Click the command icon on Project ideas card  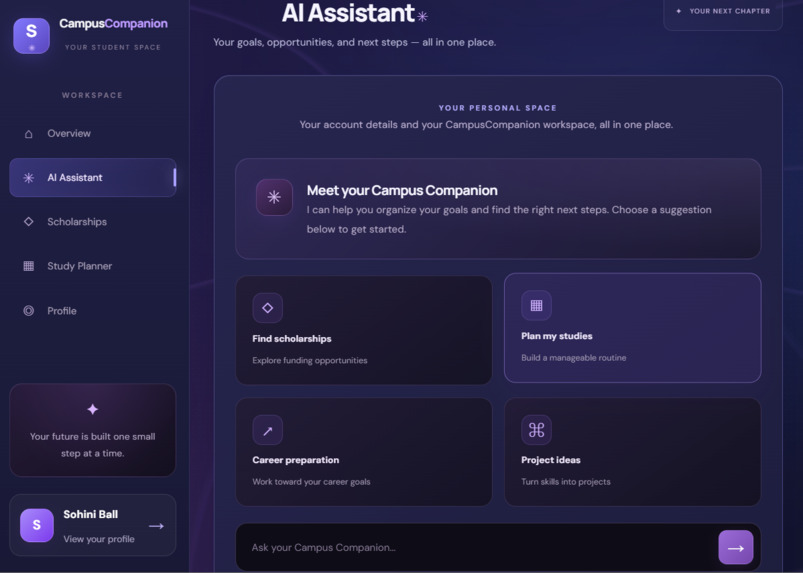536,430
